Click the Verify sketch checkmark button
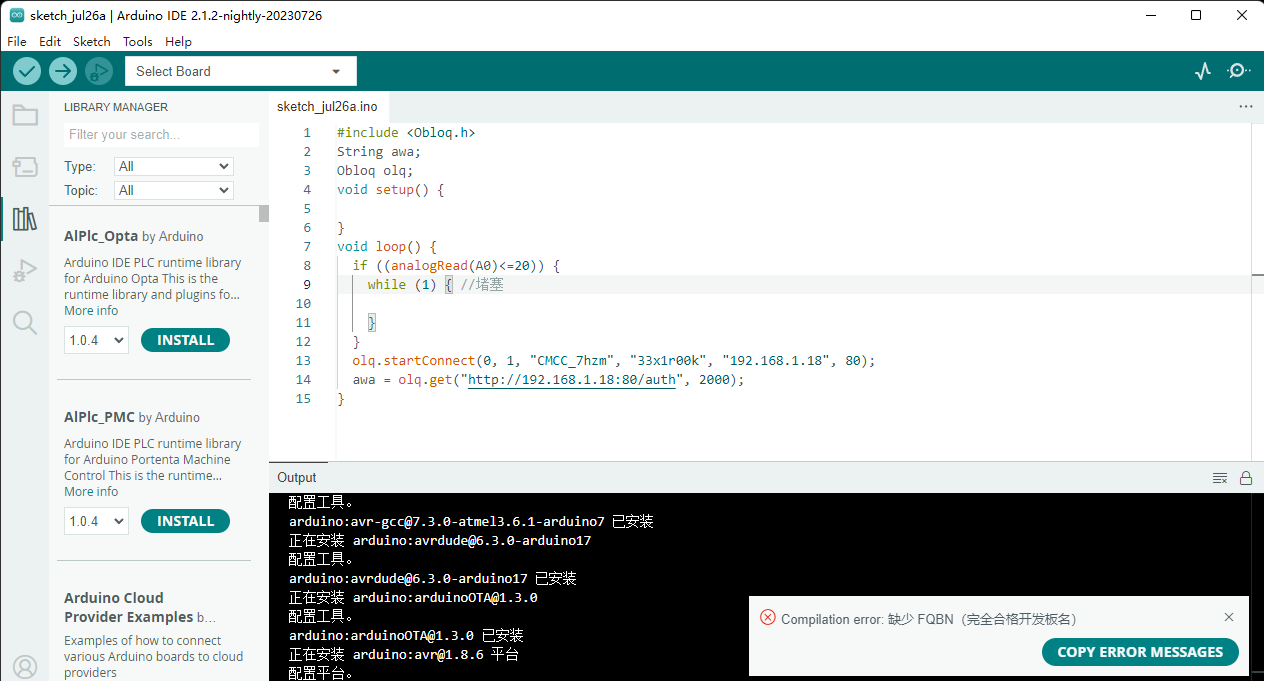The width and height of the screenshot is (1264, 681). pyautogui.click(x=27, y=71)
